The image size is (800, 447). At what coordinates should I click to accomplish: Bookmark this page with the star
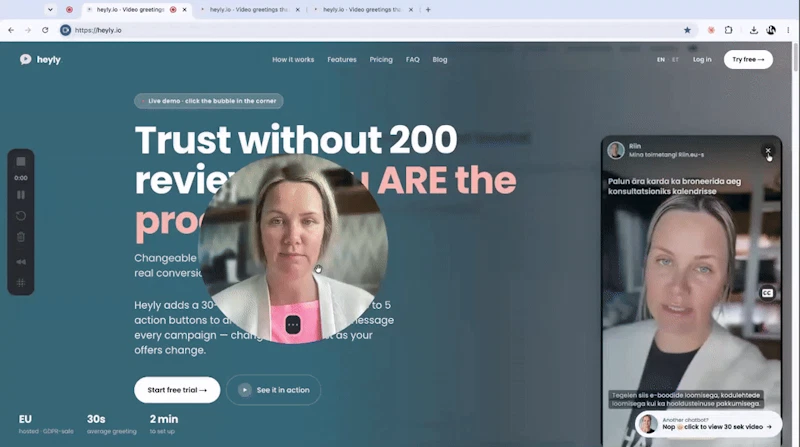click(x=687, y=30)
